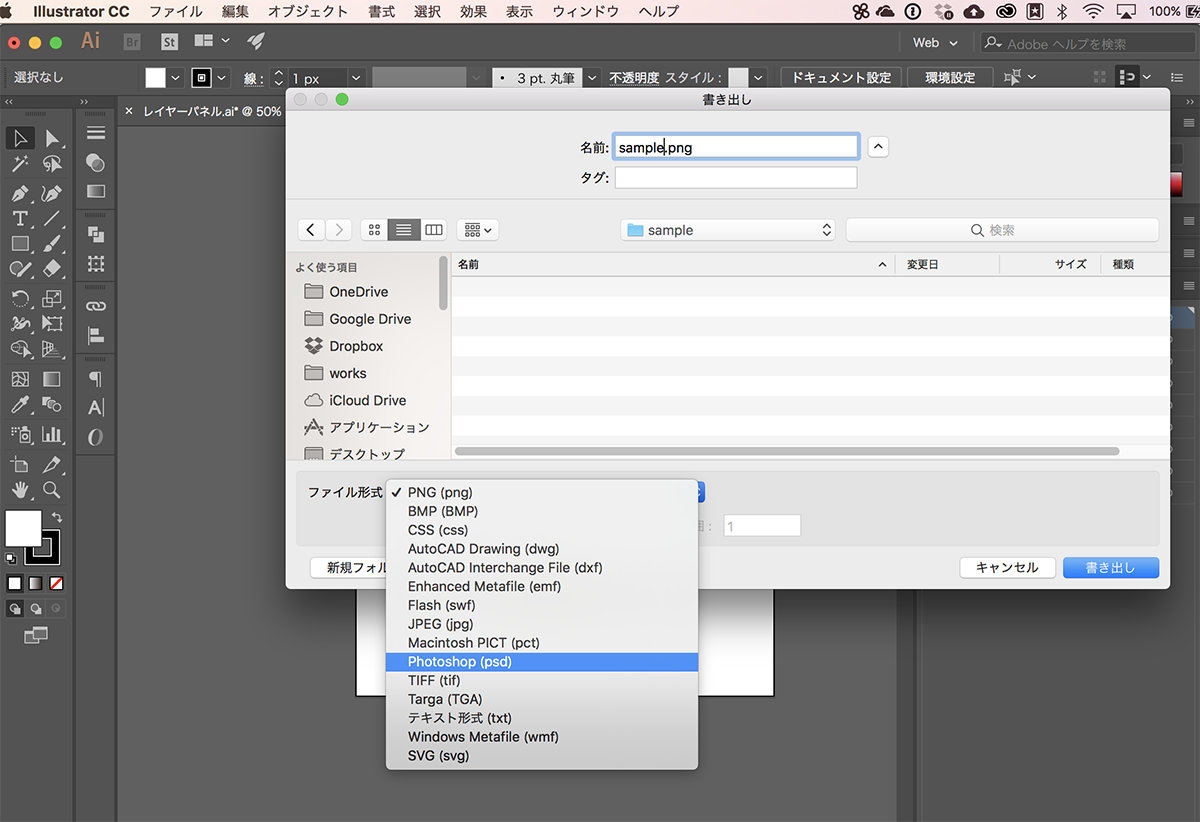Select the Eyedropper tool

(x=20, y=405)
